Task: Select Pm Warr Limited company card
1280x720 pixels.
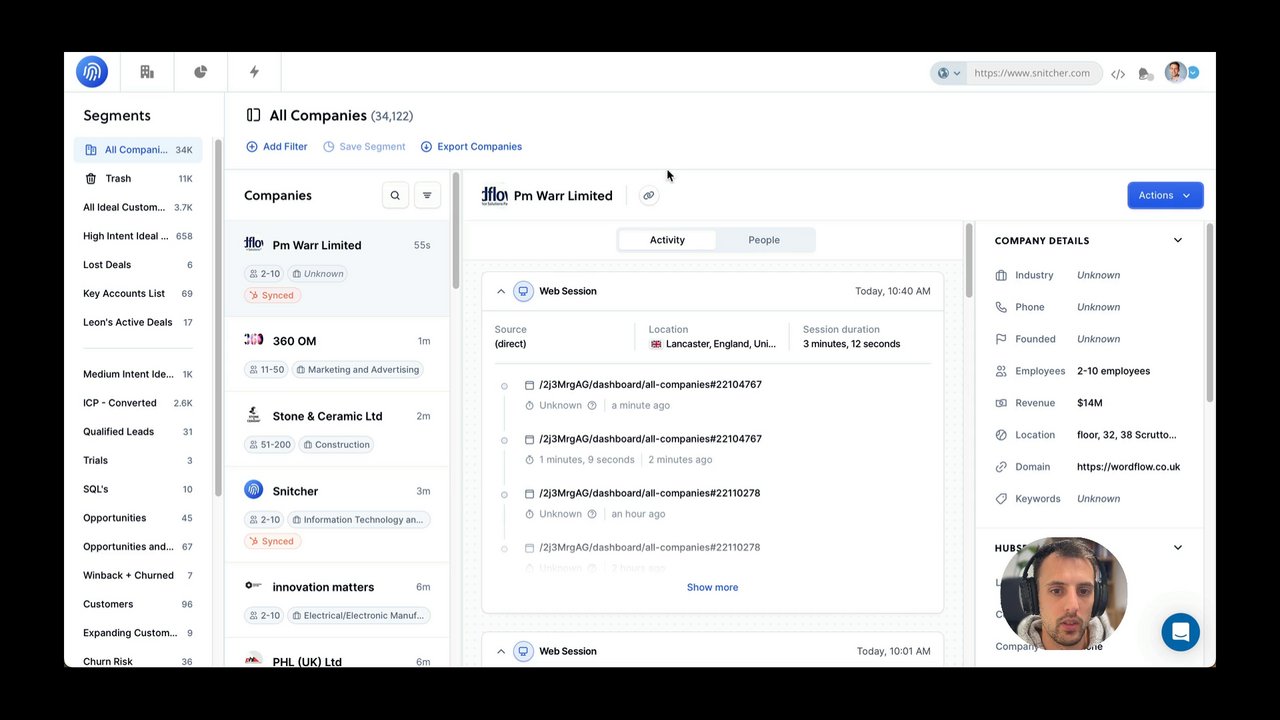Action: tap(337, 269)
